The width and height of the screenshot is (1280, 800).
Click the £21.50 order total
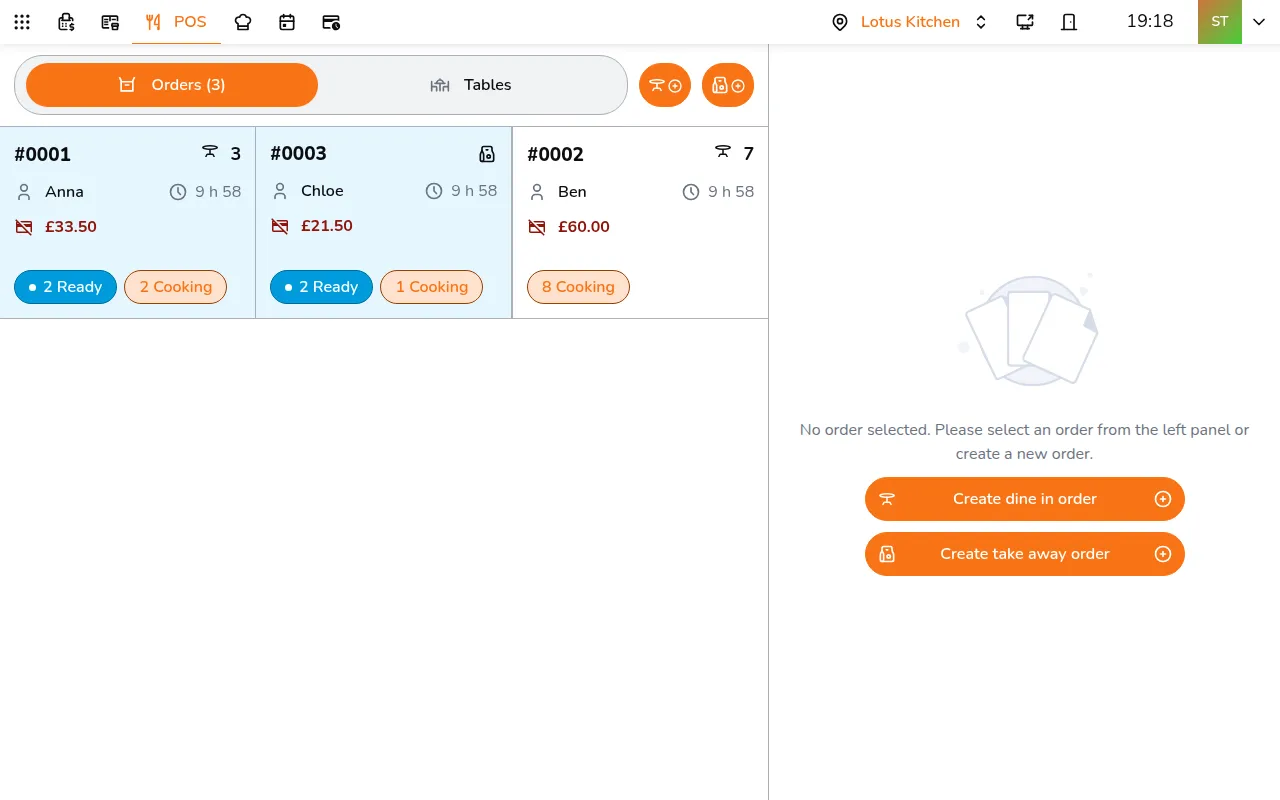327,226
